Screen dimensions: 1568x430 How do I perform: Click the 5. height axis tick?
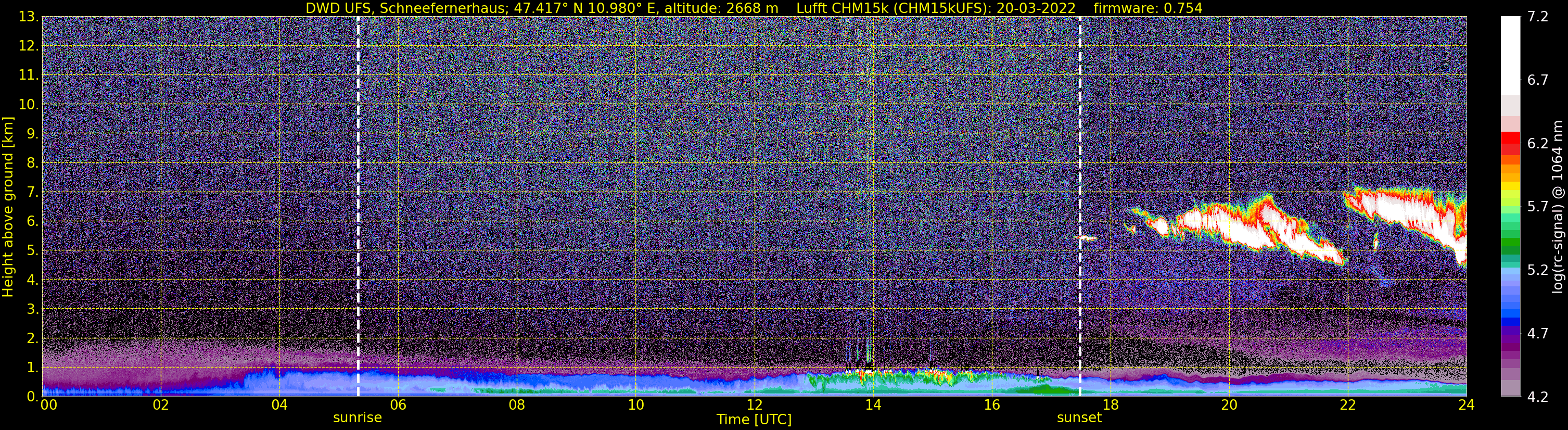tap(32, 250)
